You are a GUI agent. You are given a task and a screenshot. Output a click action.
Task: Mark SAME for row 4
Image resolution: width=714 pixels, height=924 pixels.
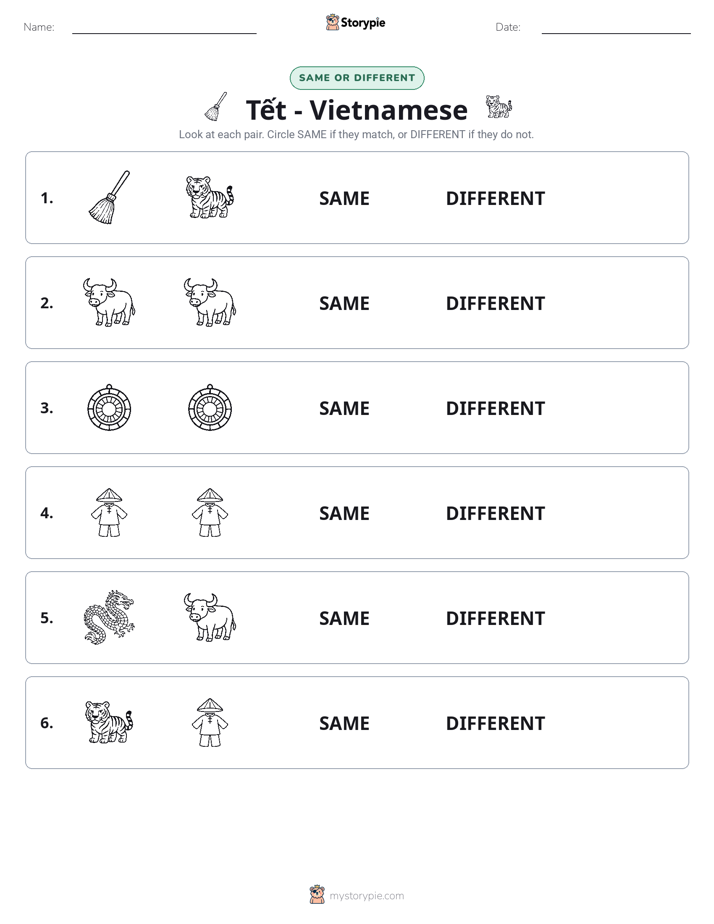[344, 513]
